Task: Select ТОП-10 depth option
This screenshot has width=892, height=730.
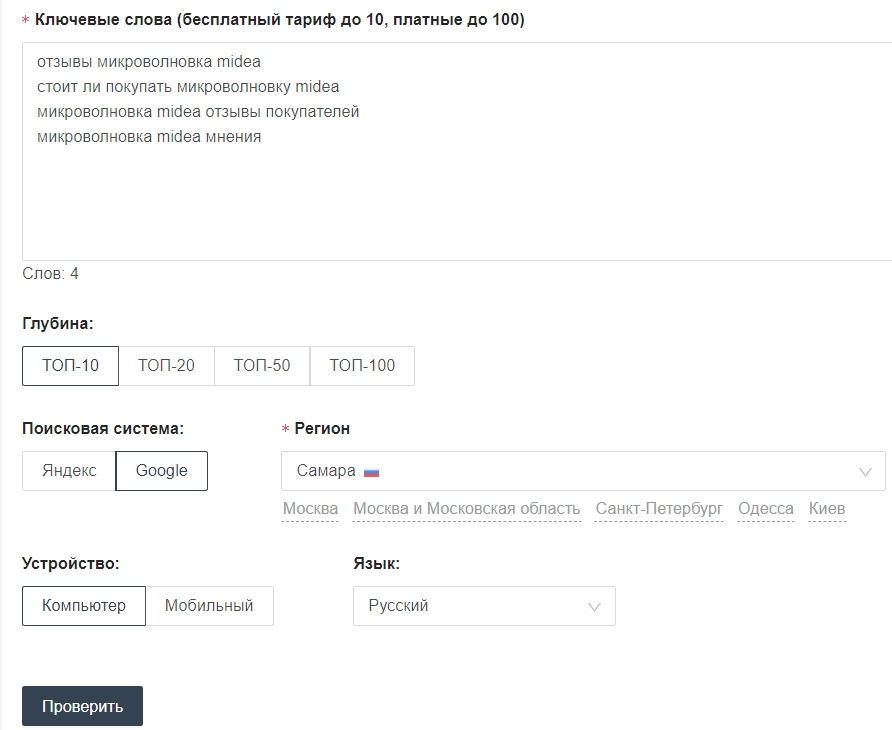Action: coord(70,366)
